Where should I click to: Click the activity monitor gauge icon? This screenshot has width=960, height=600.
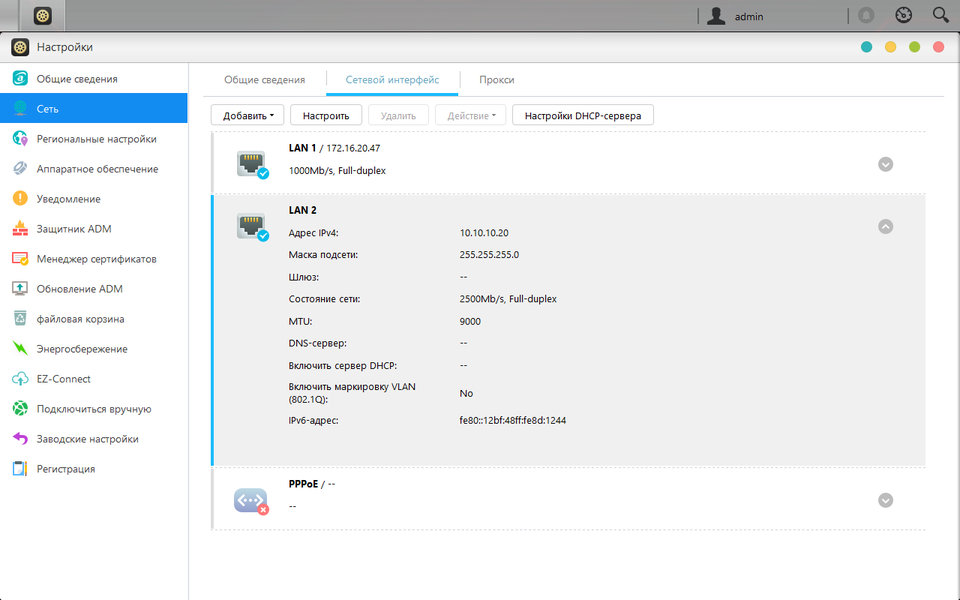pyautogui.click(x=904, y=15)
